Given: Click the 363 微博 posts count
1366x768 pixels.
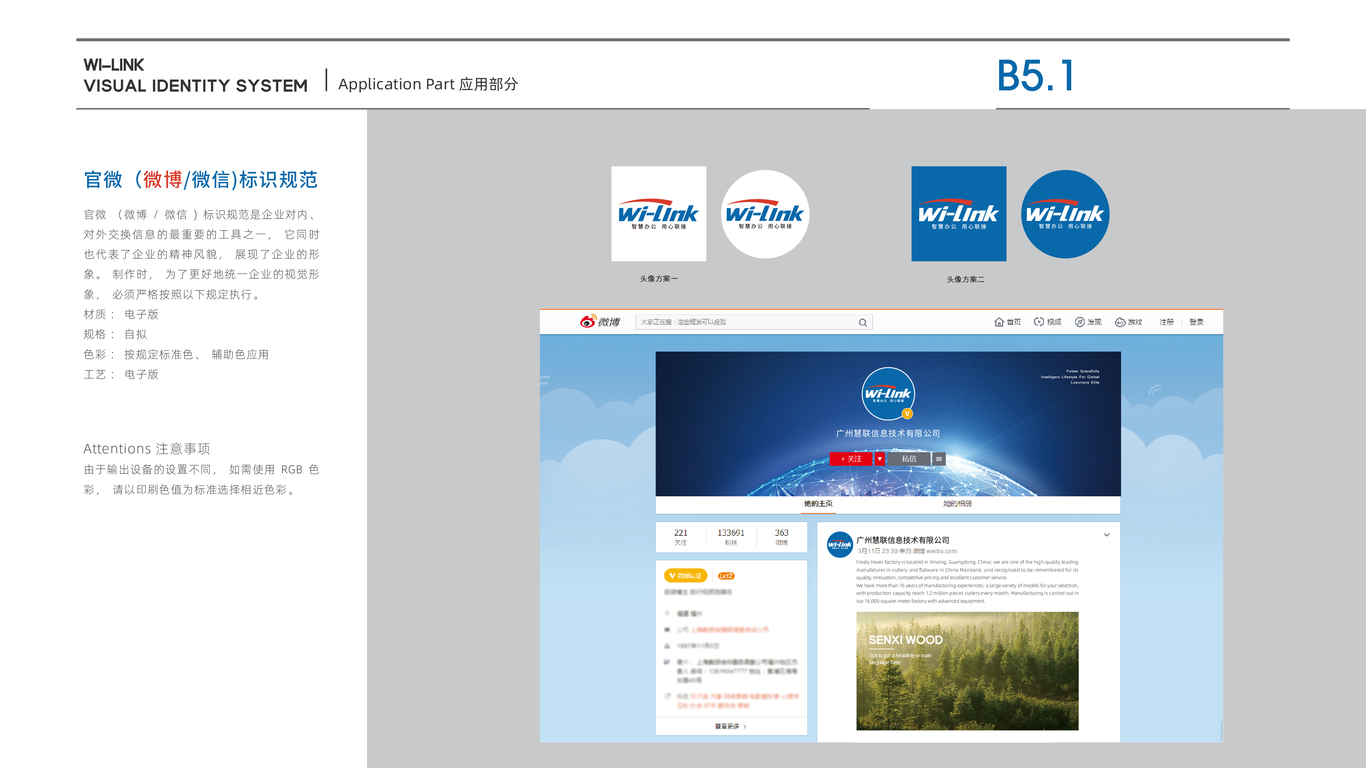Looking at the screenshot, I should click(782, 537).
